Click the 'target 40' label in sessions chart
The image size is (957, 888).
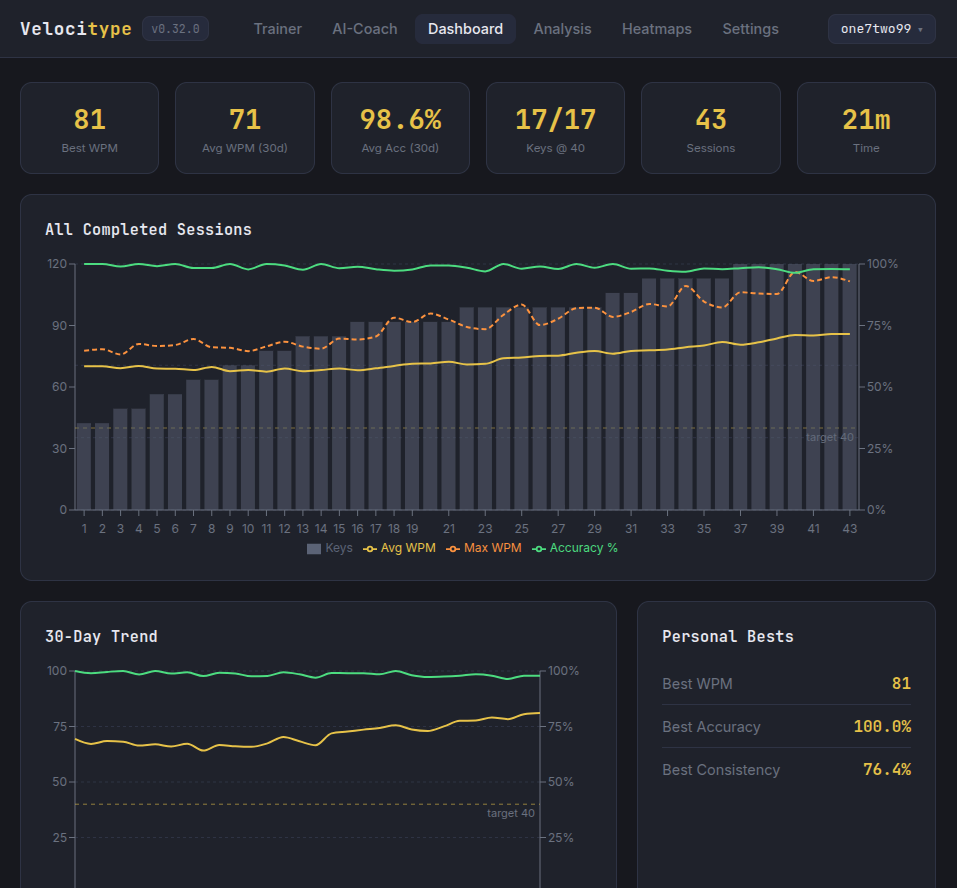pos(829,437)
